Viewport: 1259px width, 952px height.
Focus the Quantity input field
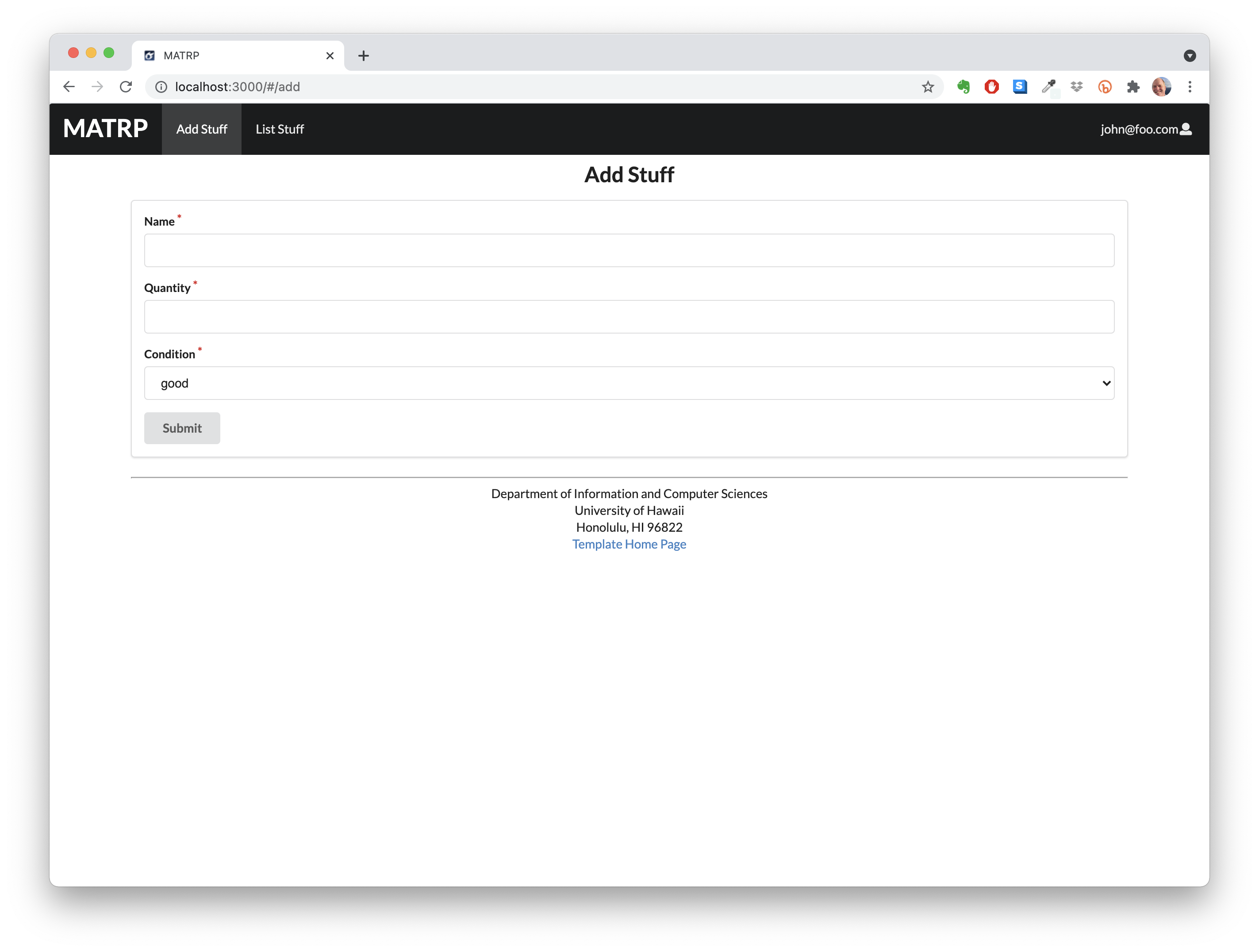point(628,316)
